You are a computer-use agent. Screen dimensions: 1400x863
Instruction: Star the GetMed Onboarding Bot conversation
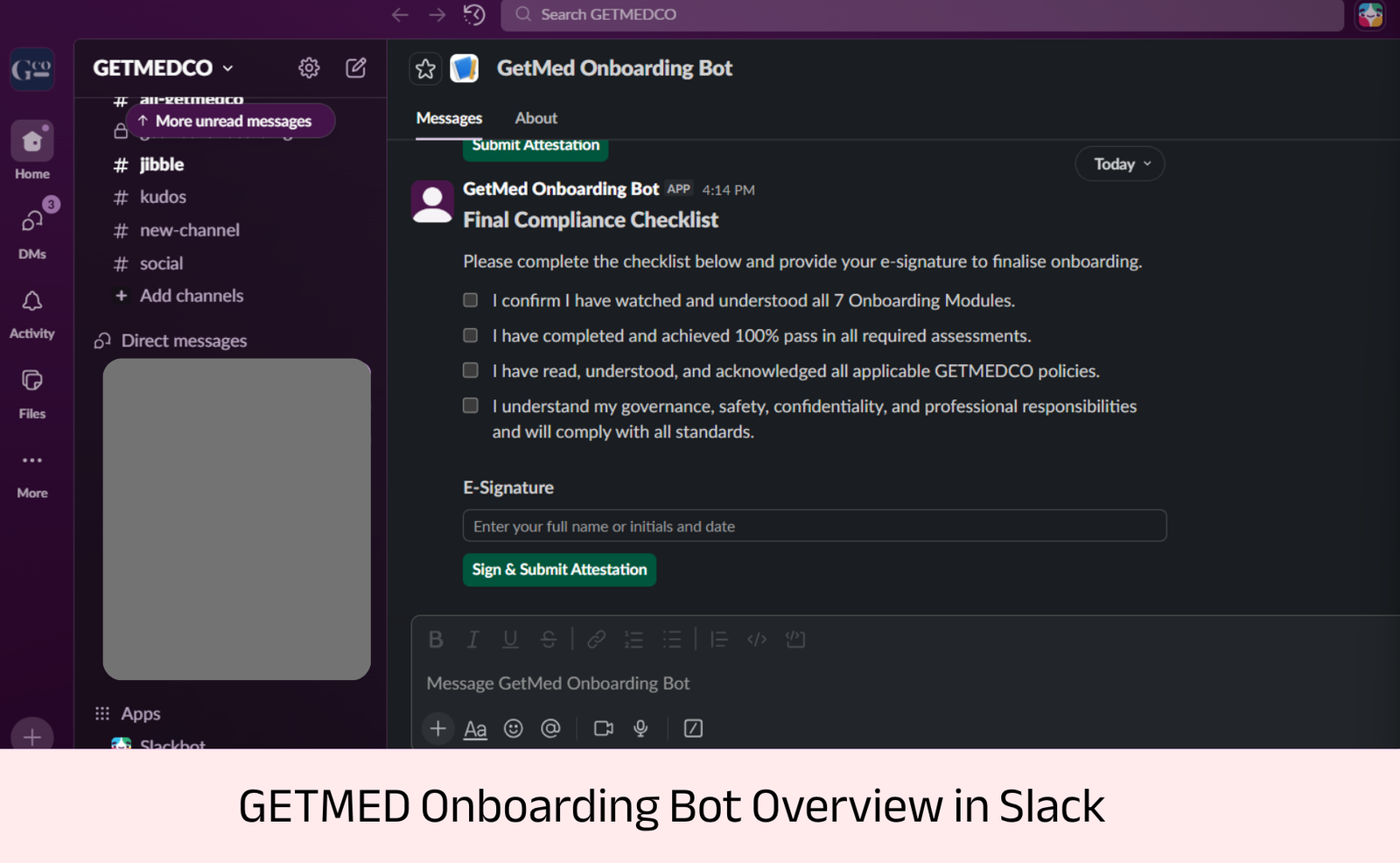(426, 68)
